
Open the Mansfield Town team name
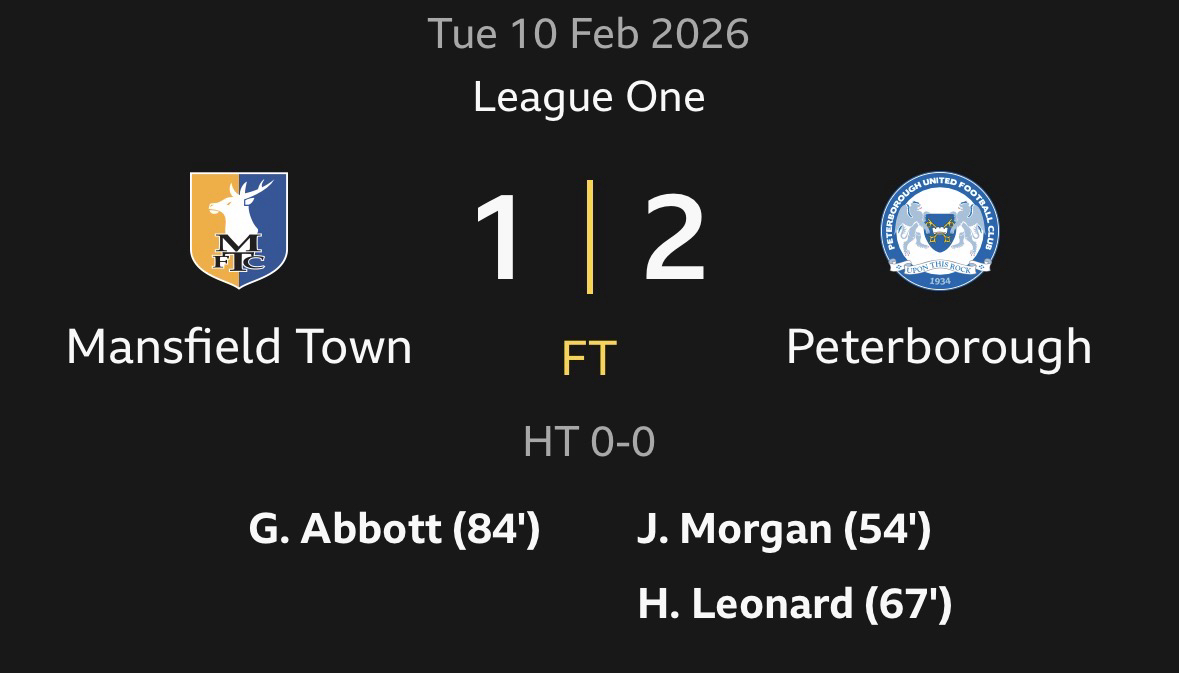coord(239,347)
